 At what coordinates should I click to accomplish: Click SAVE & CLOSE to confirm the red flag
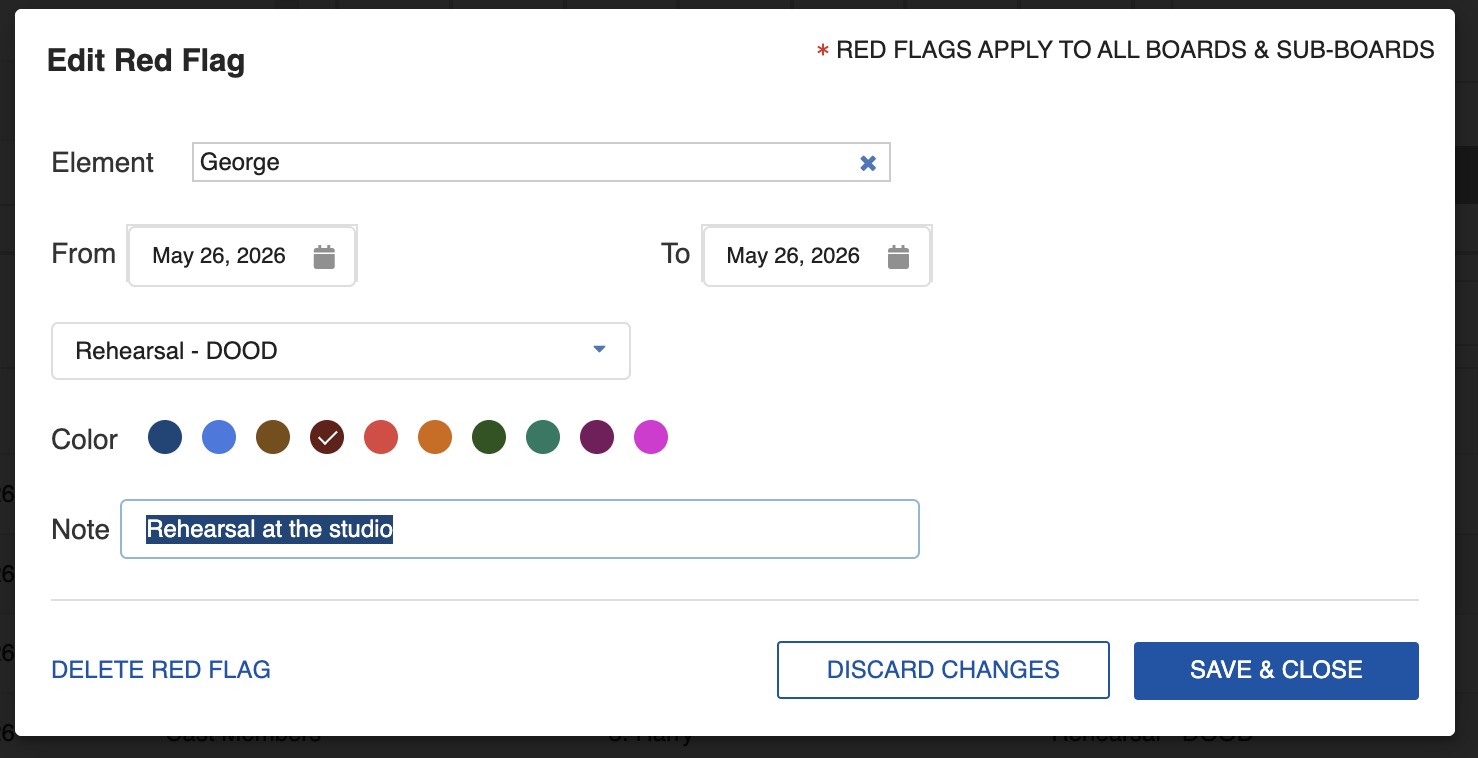tap(1275, 670)
